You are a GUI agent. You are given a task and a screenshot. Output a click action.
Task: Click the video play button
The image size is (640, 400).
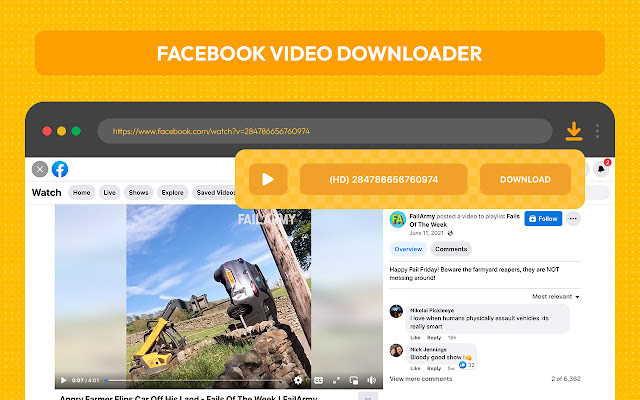pyautogui.click(x=64, y=380)
